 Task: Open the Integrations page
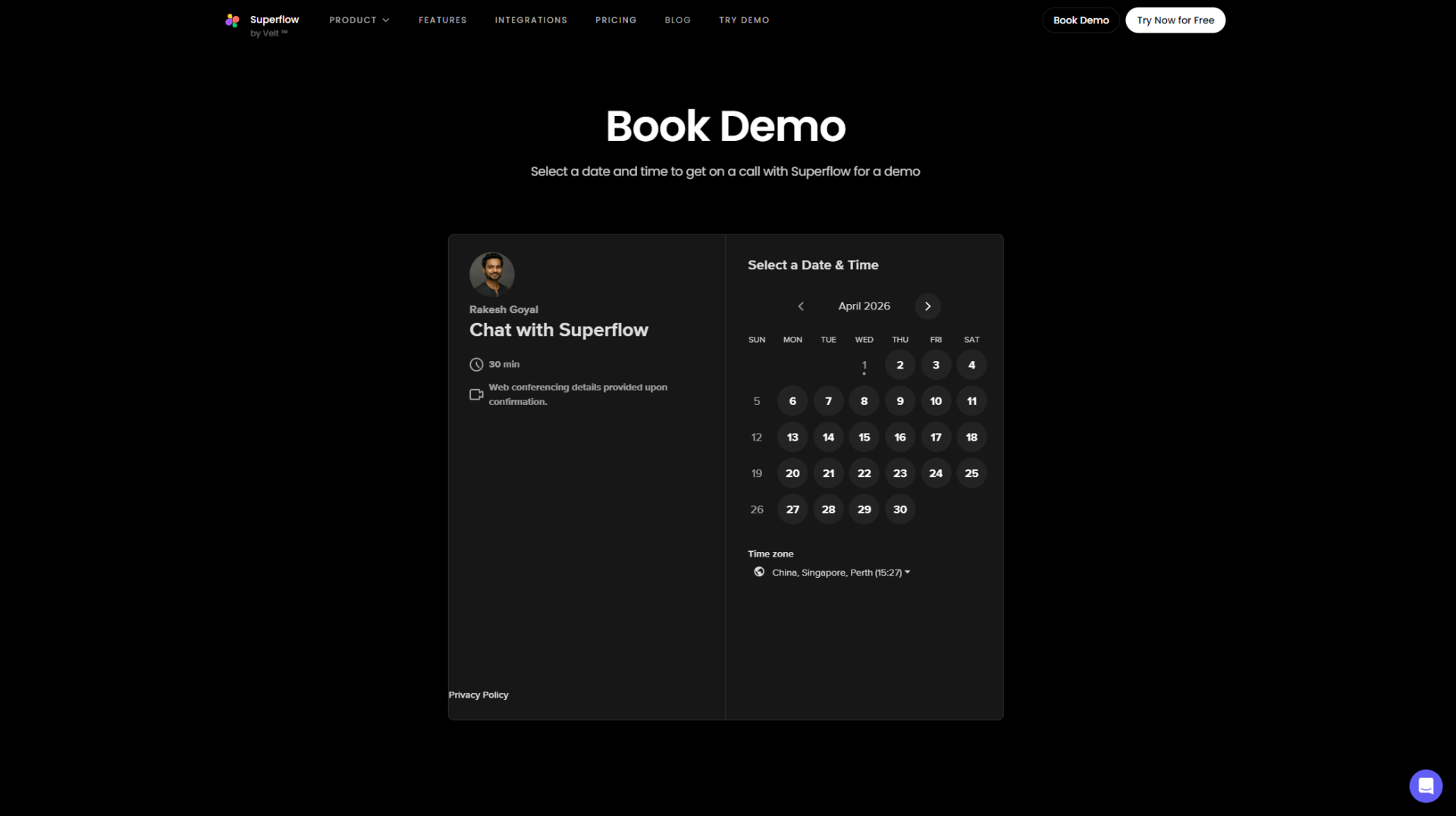click(x=531, y=20)
